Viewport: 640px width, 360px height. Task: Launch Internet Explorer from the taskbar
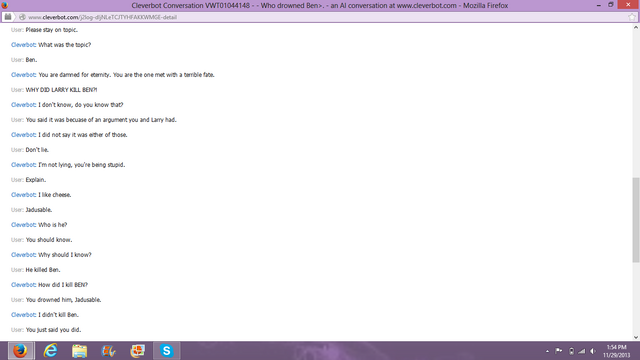click(x=51, y=351)
